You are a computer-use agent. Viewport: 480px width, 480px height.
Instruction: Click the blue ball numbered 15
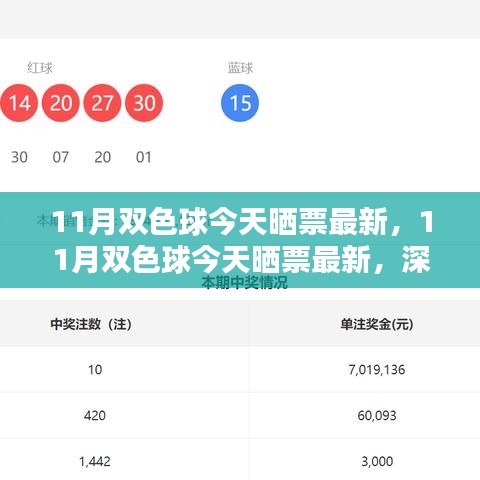pos(240,103)
